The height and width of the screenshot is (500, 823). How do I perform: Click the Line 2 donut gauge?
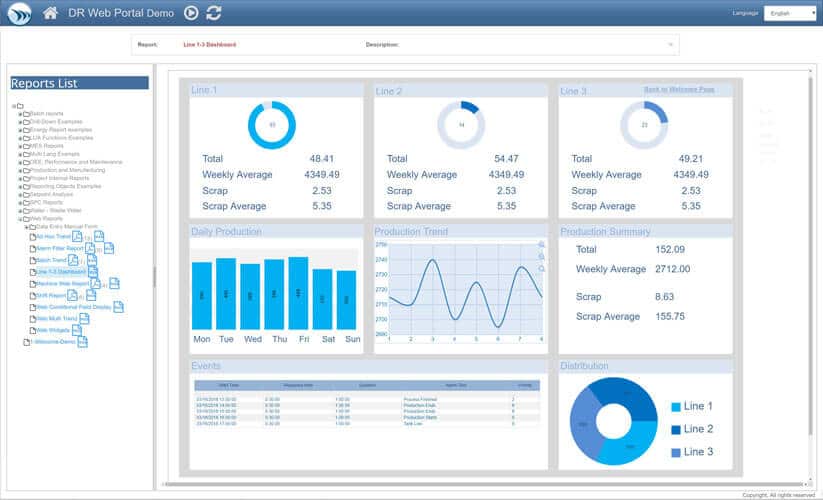(x=461, y=125)
